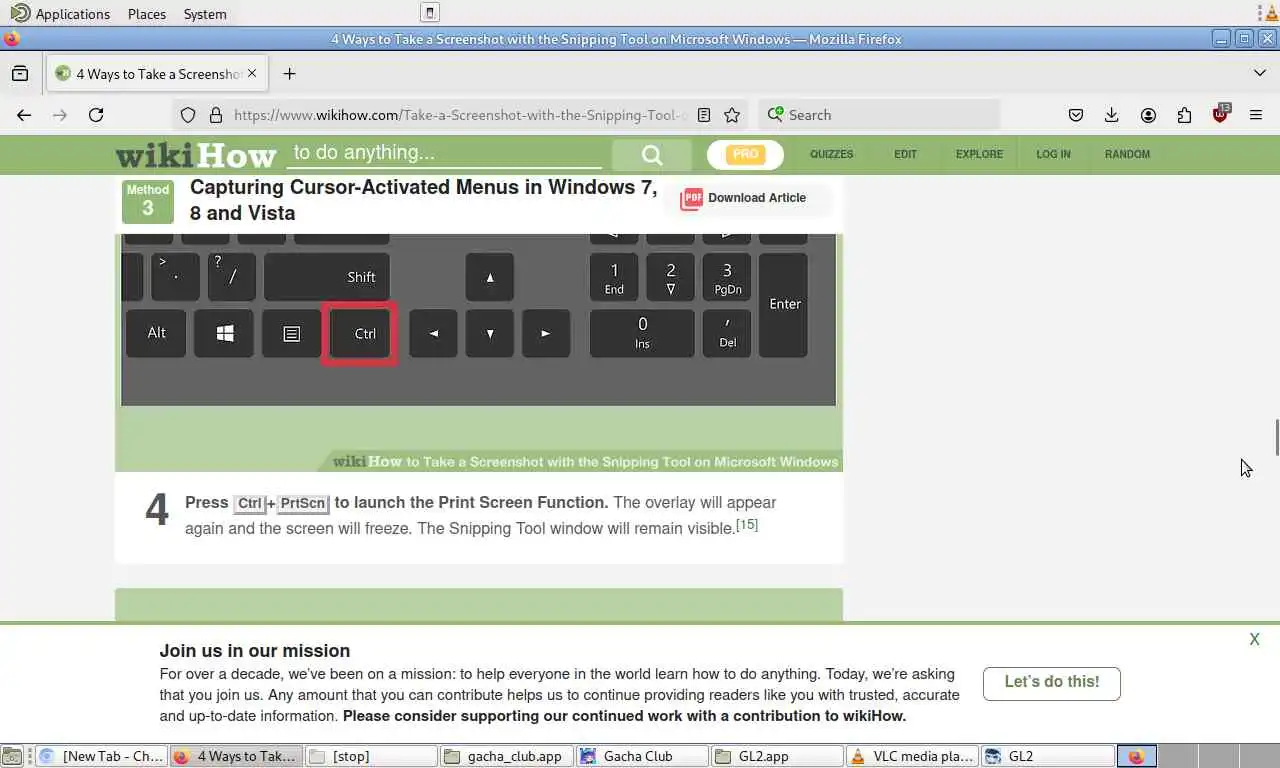Image resolution: width=1280 pixels, height=768 pixels.
Task: Click the show desktop button in taskbar
Action: [11, 756]
